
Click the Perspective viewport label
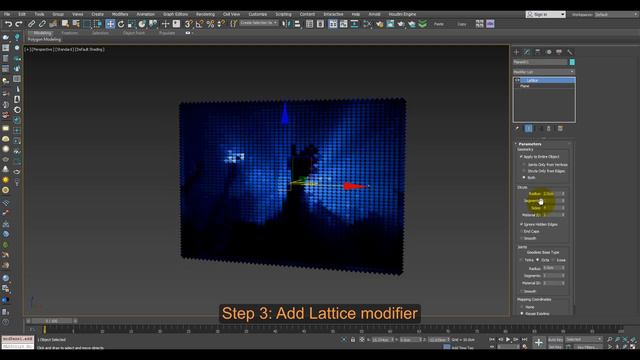(42, 49)
